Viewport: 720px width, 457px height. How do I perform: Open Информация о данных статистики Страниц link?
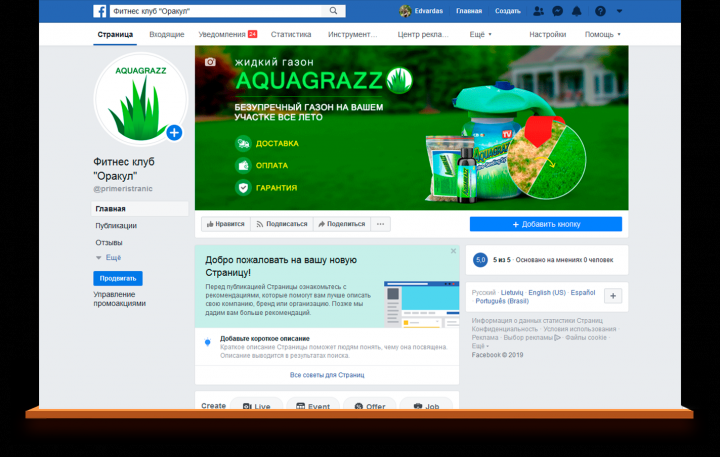[x=537, y=321]
